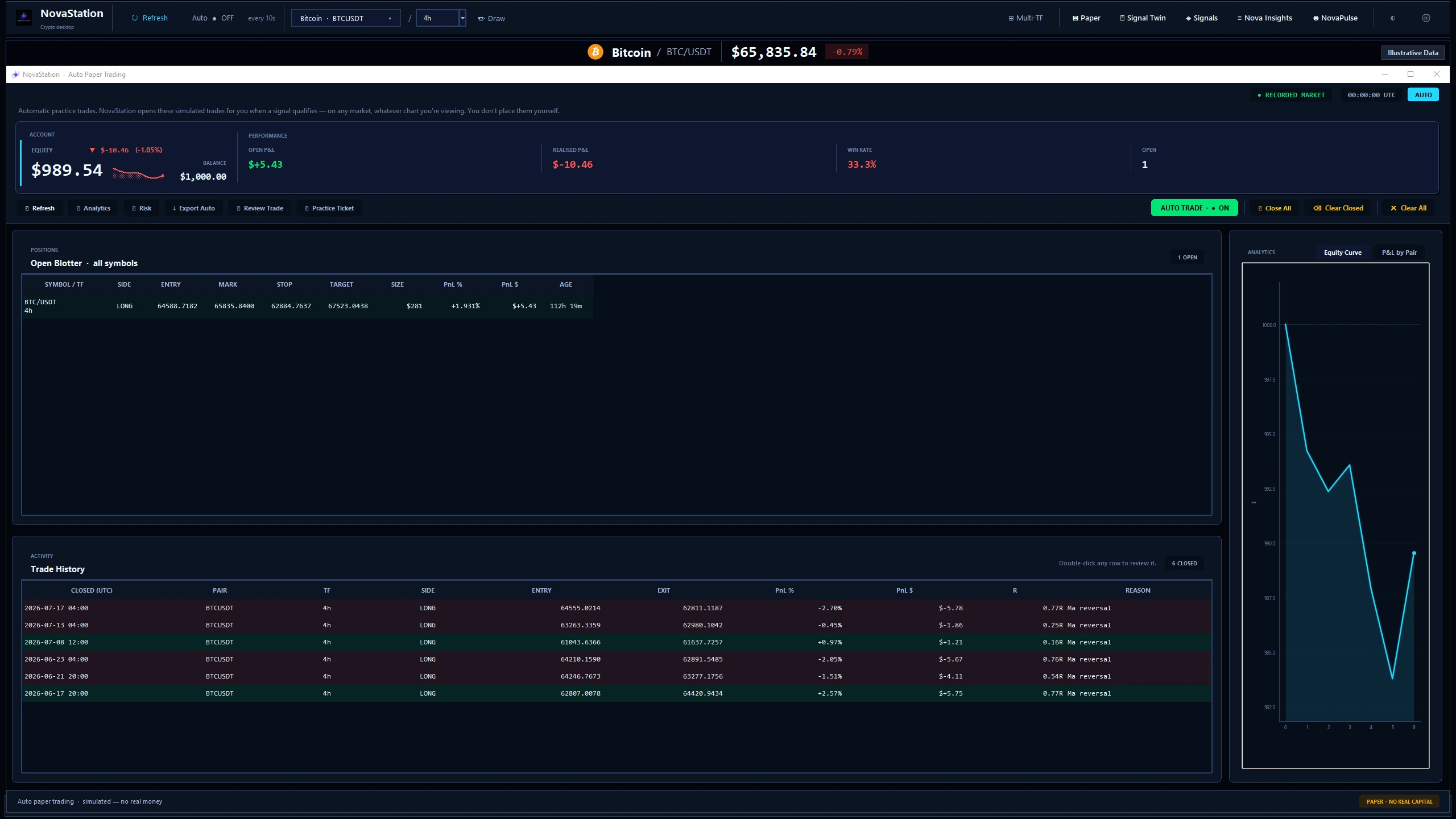
Task: Click the Clear Closed button
Action: 1338,208
